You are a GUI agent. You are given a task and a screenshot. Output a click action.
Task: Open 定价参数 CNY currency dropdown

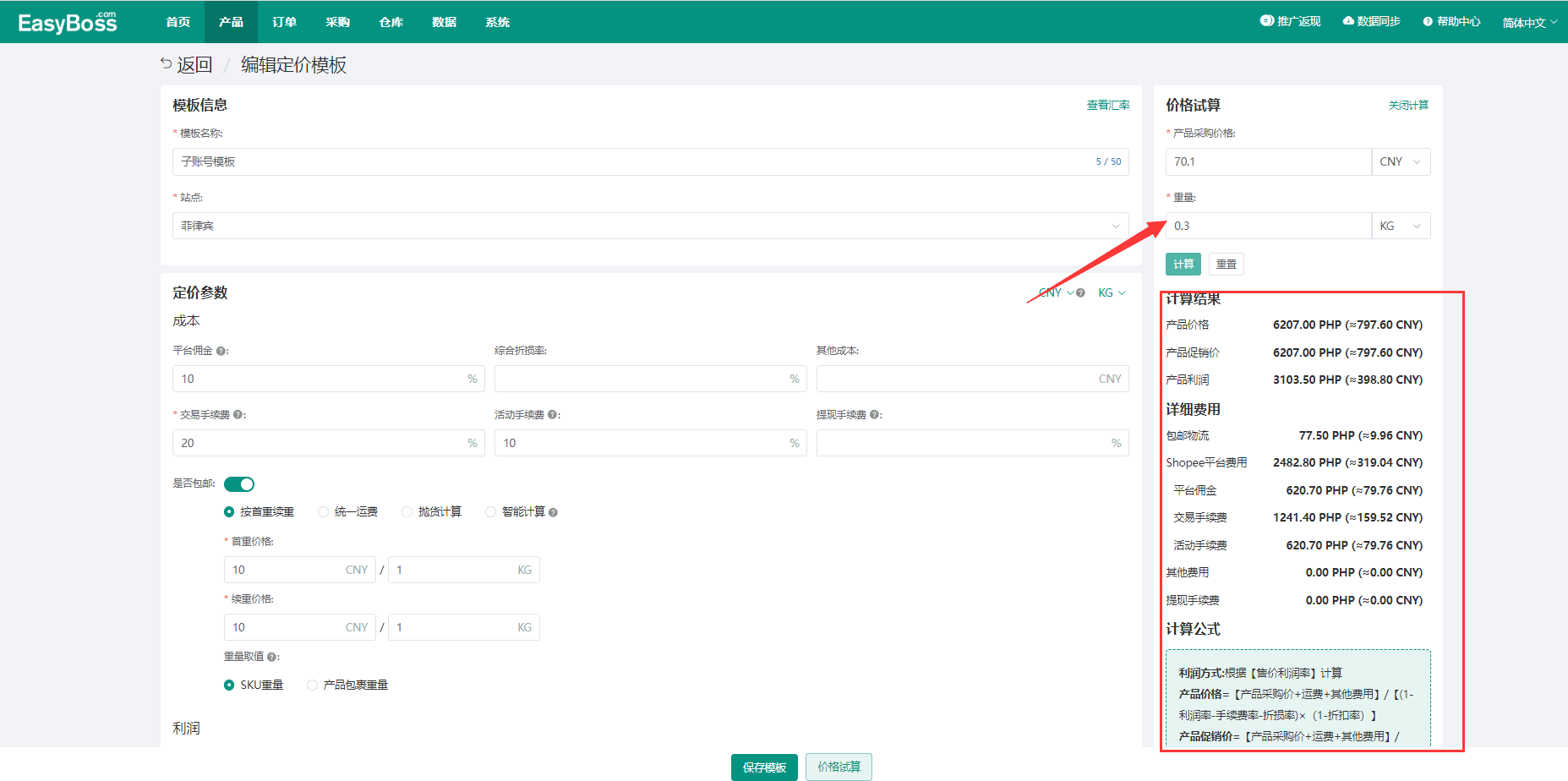(1056, 293)
